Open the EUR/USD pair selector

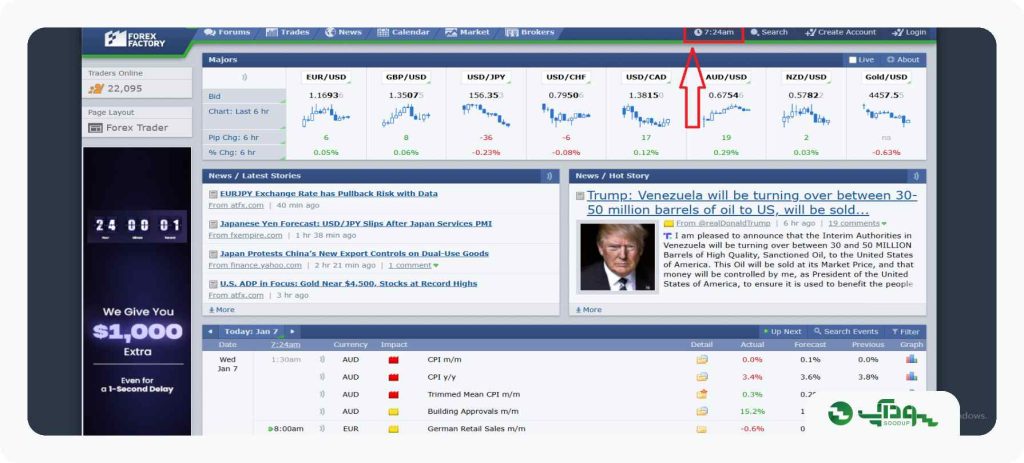coord(327,77)
